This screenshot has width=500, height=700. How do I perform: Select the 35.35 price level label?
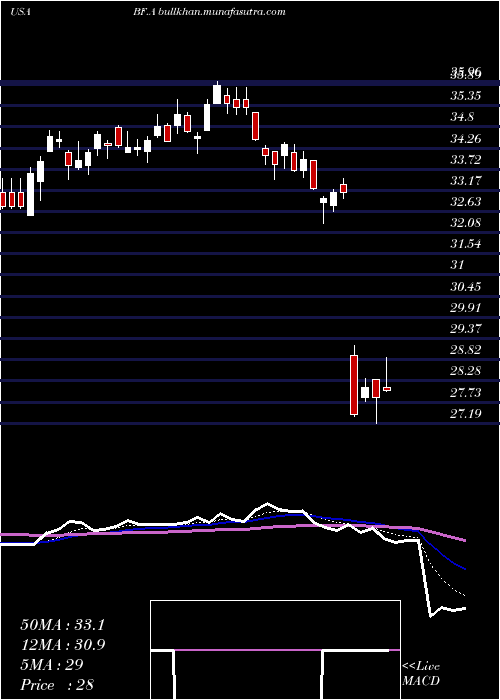466,96
